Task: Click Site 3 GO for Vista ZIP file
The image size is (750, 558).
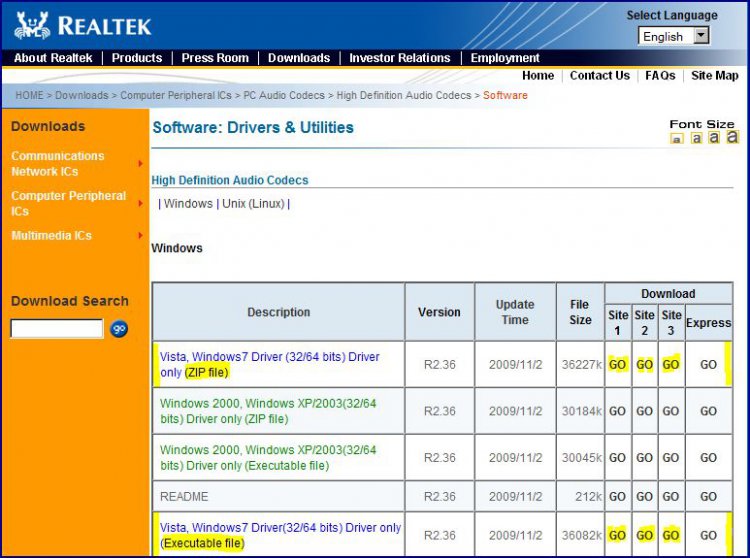Action: coord(671,365)
